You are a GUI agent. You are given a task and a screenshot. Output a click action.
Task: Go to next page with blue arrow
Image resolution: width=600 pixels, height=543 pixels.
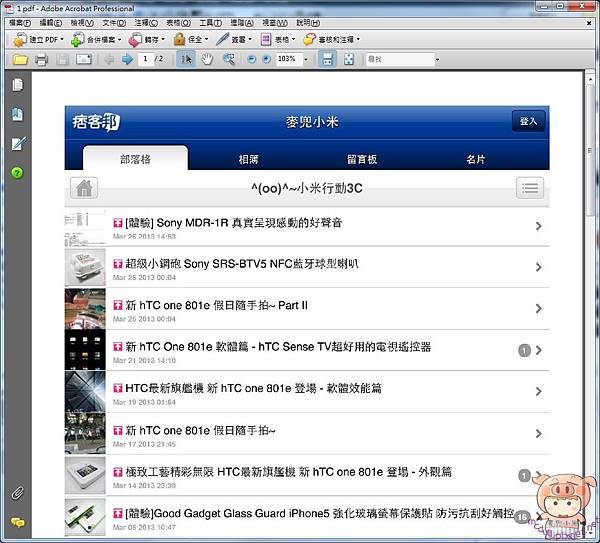click(127, 59)
